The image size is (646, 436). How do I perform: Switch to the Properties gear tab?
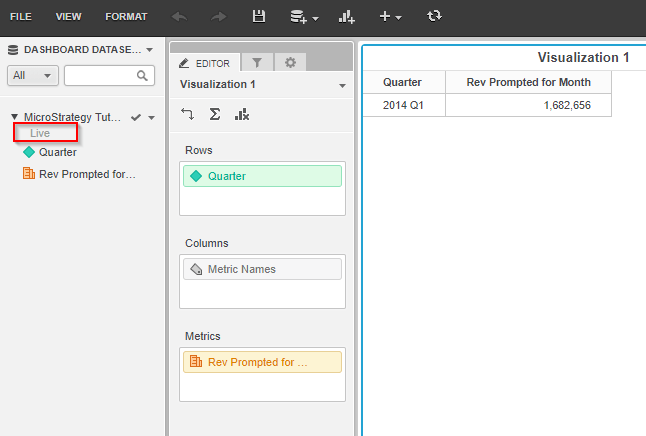click(290, 62)
